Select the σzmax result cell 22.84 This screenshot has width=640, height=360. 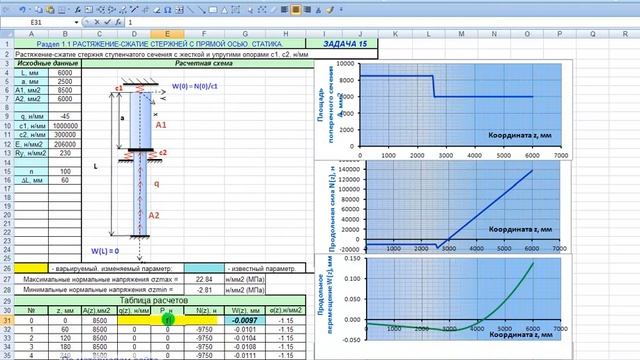(204, 279)
